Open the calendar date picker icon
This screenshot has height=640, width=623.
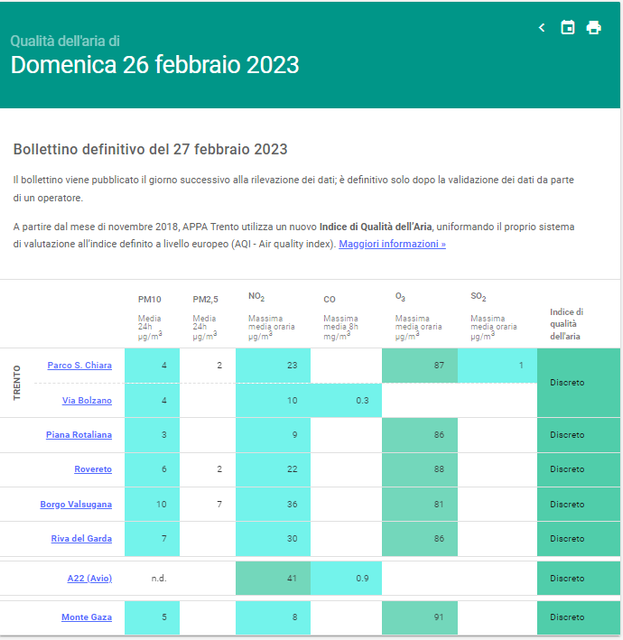point(567,28)
